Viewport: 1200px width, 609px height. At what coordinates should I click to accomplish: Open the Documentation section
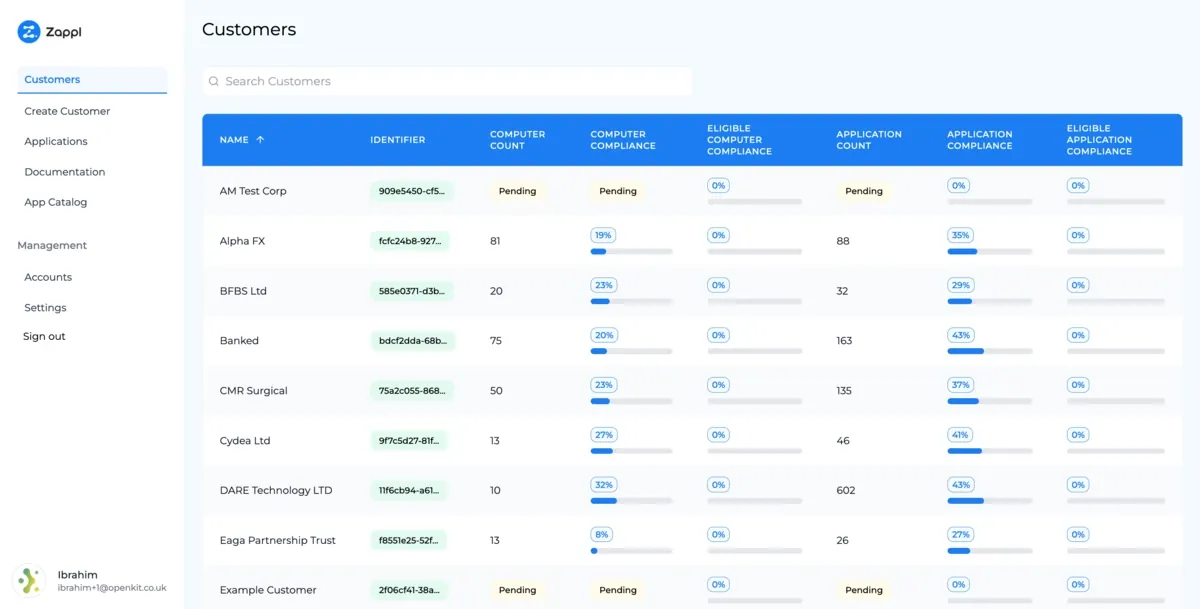pyautogui.click(x=64, y=171)
